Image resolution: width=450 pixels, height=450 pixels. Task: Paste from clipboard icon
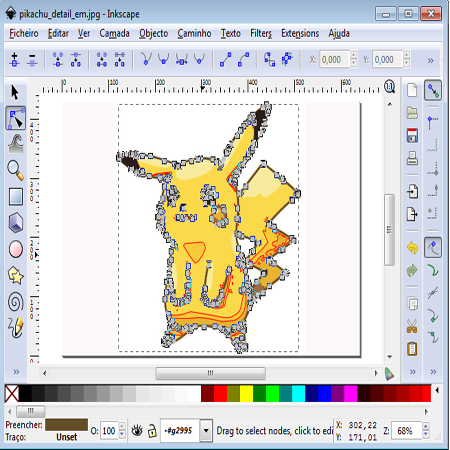tap(412, 349)
